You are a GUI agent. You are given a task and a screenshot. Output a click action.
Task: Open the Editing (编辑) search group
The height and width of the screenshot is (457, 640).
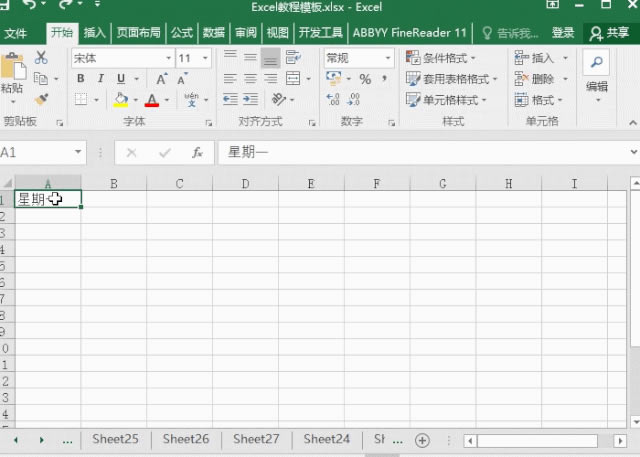(x=597, y=76)
